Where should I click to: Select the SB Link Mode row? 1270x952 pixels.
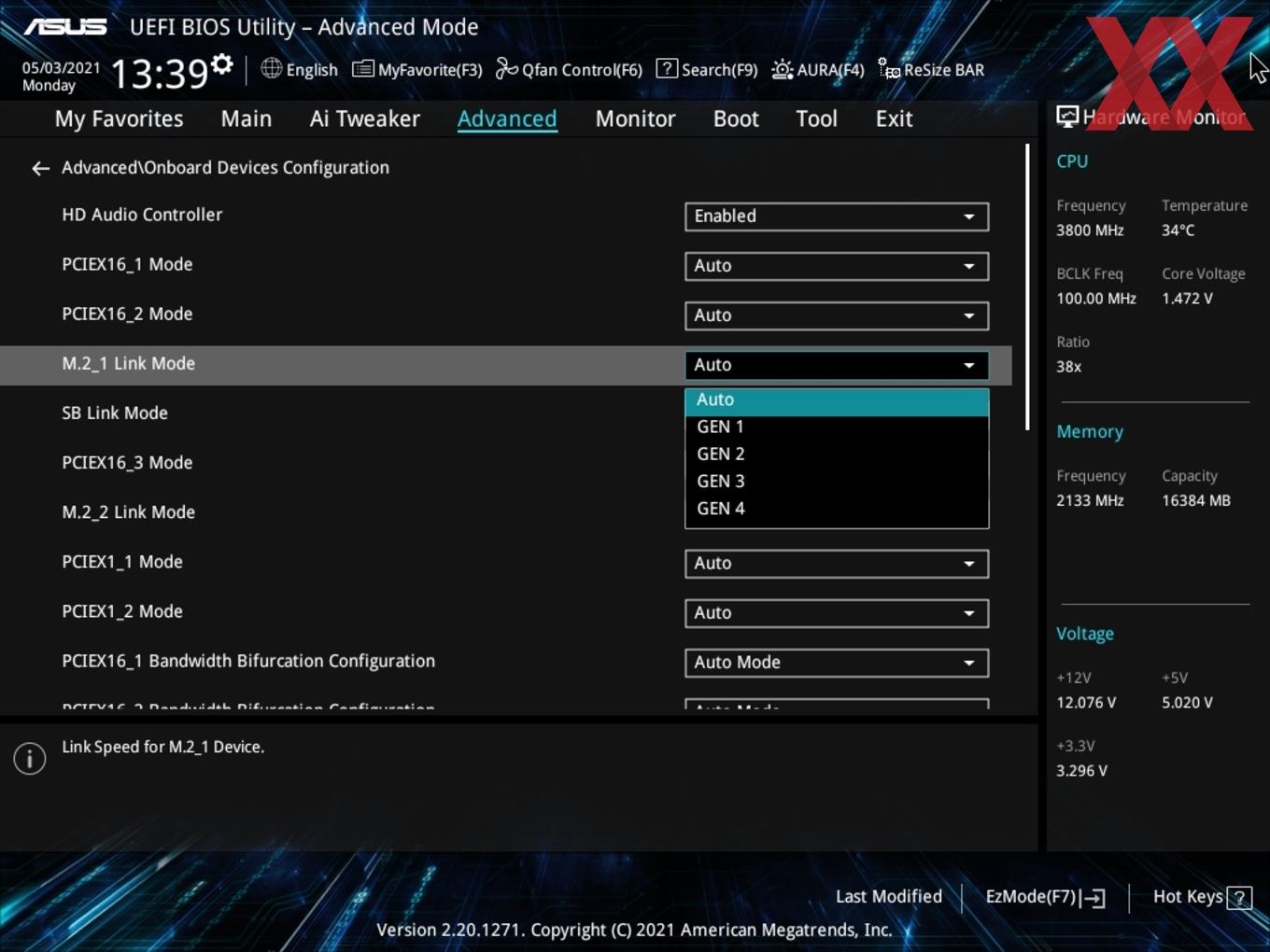pos(505,413)
